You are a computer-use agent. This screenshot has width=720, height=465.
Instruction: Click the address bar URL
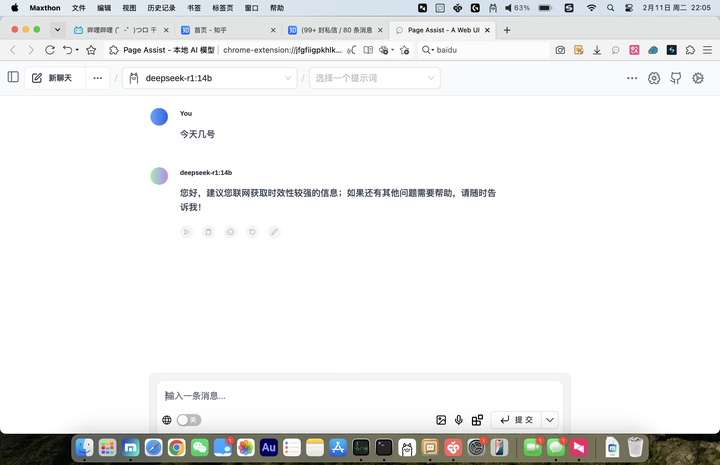pyautogui.click(x=282, y=50)
